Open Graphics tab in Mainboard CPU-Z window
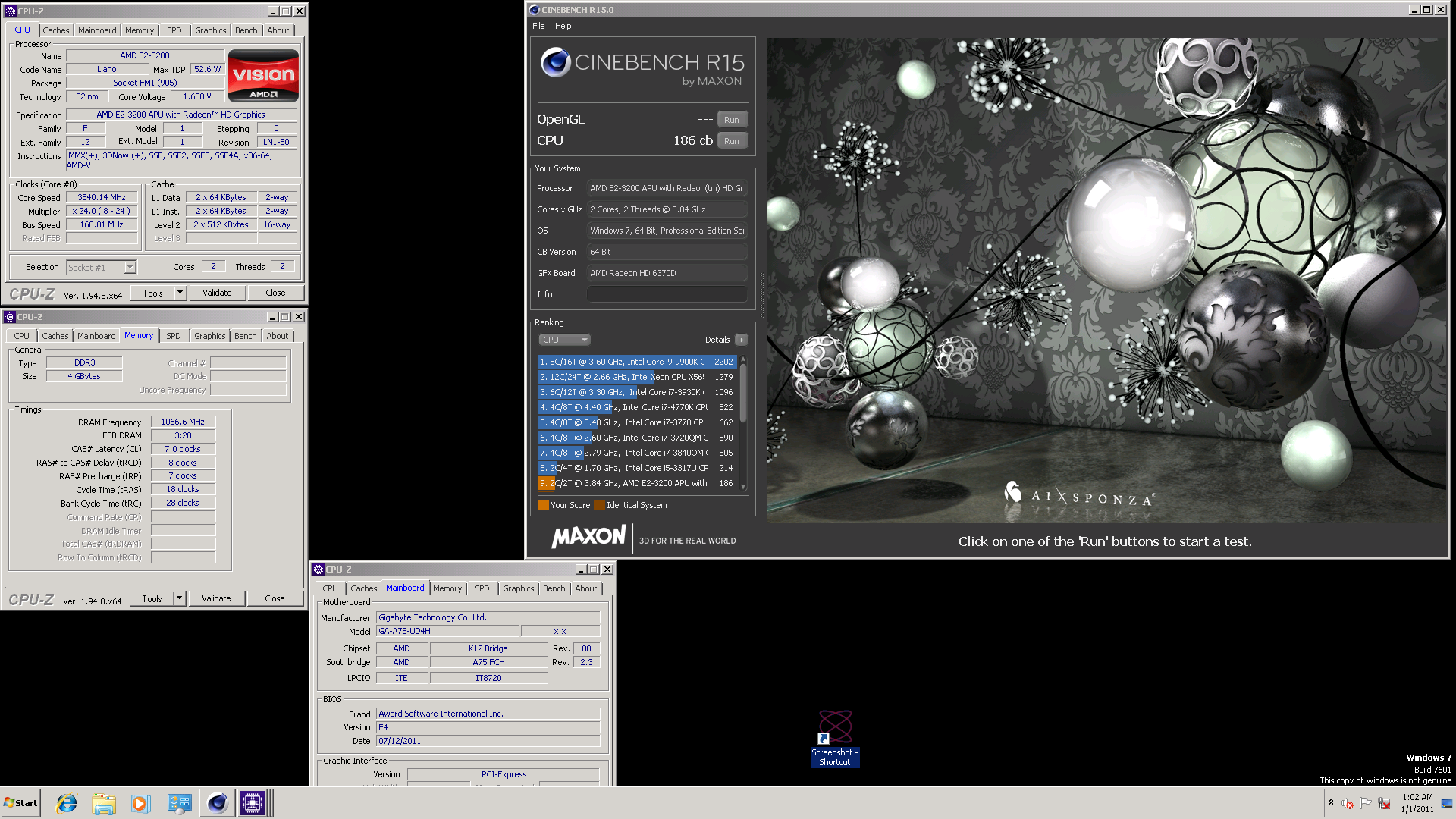This screenshot has width=1456, height=819. [x=519, y=588]
